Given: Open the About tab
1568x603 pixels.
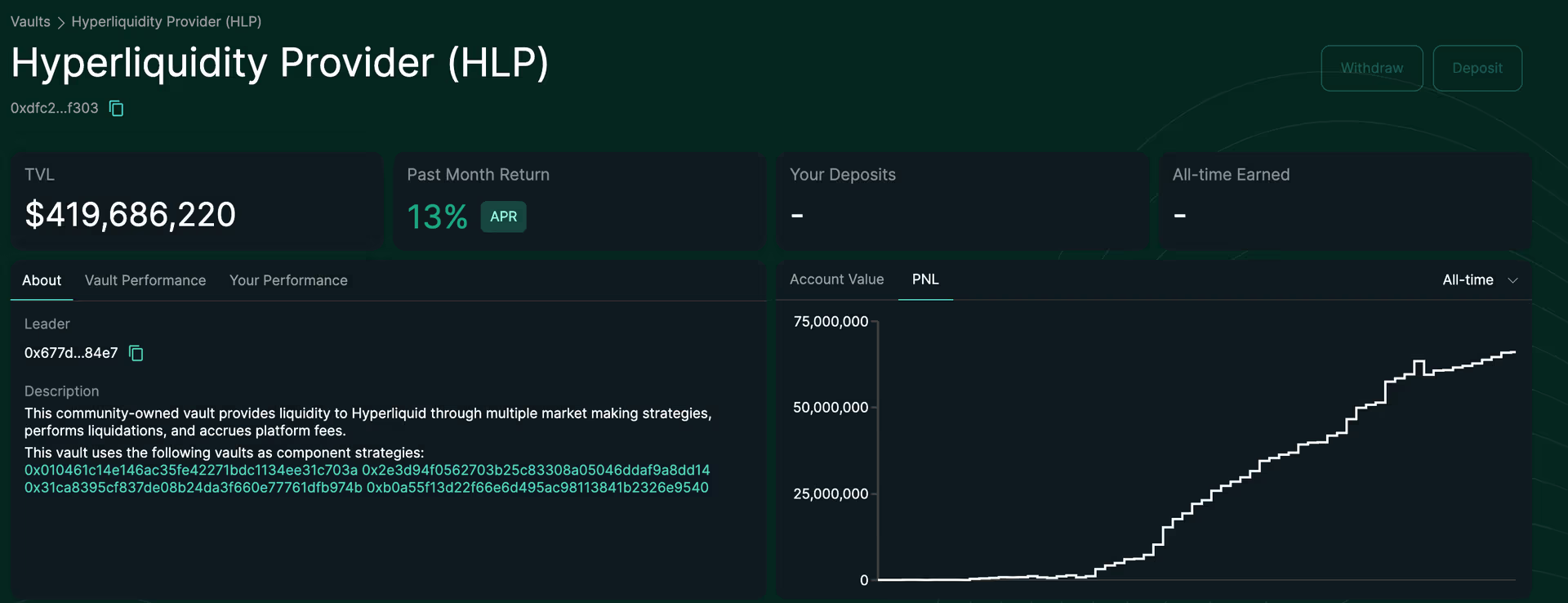Looking at the screenshot, I should [x=41, y=280].
